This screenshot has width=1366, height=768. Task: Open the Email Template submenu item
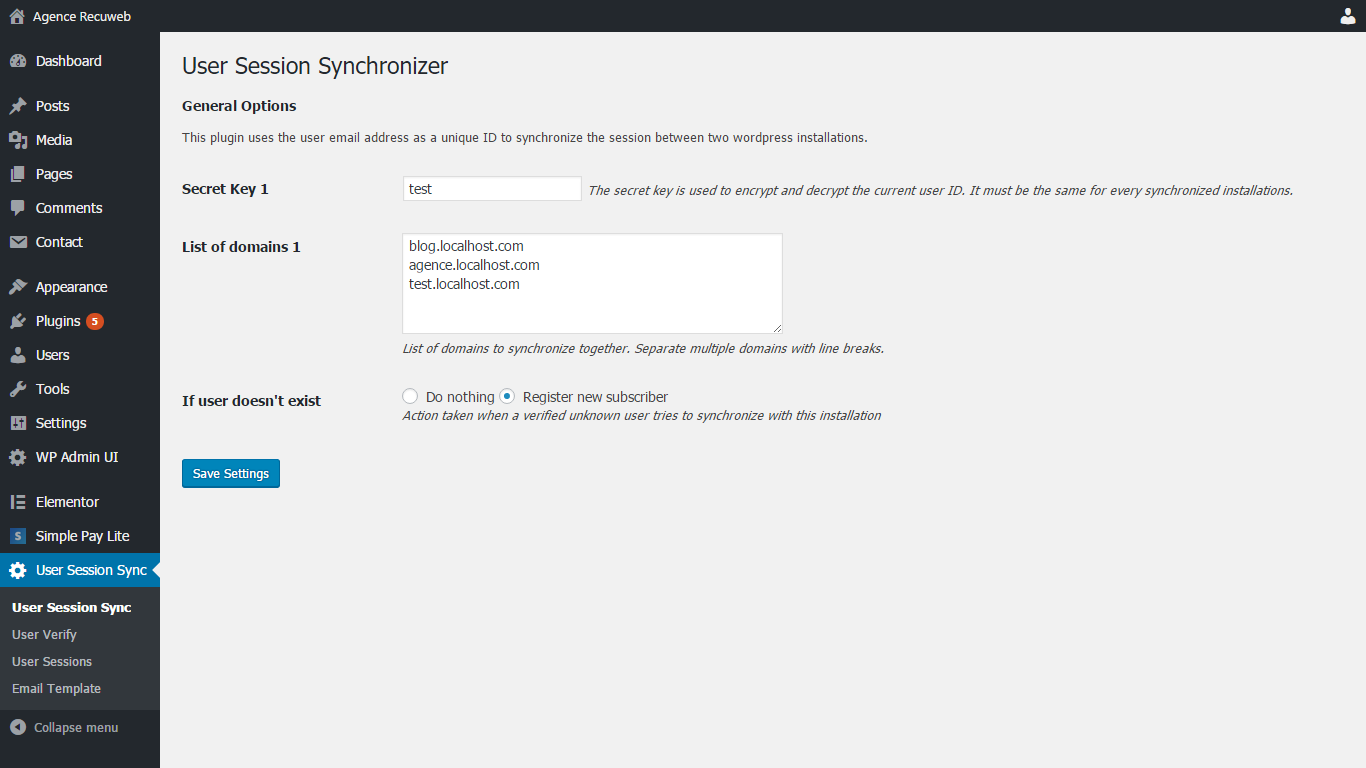(x=56, y=688)
